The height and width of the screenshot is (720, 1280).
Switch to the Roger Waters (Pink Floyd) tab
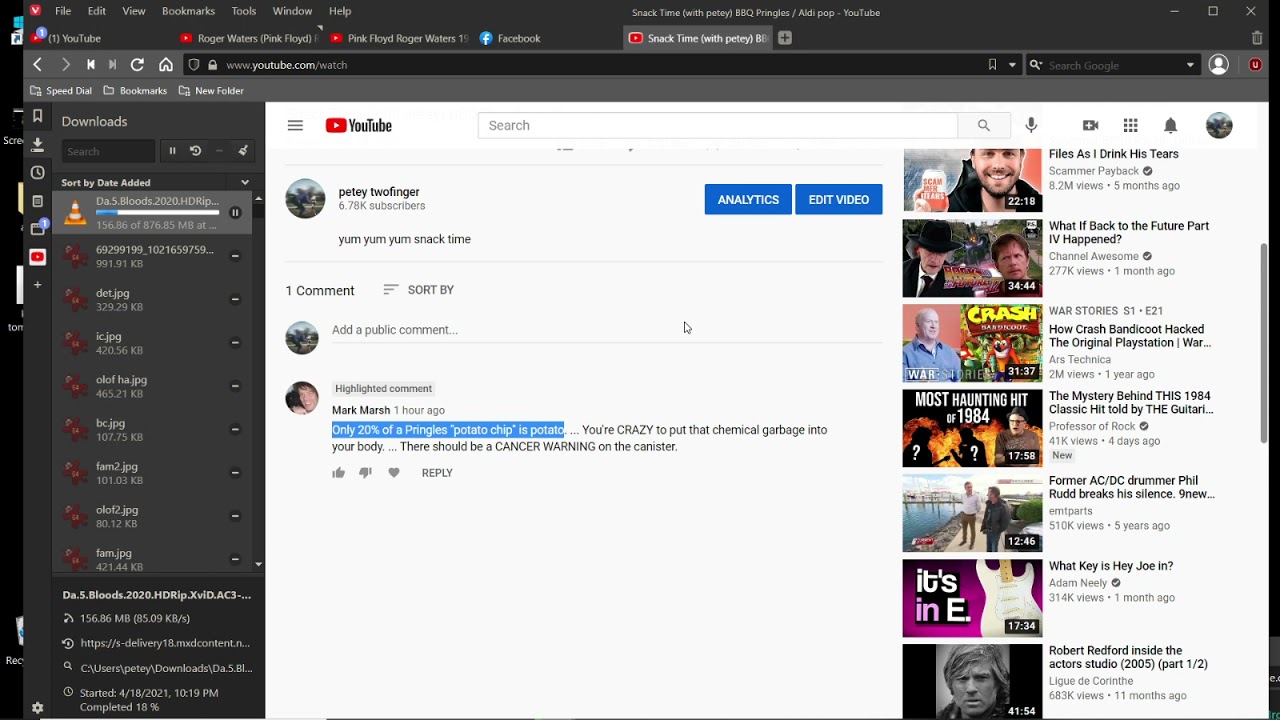(x=250, y=38)
